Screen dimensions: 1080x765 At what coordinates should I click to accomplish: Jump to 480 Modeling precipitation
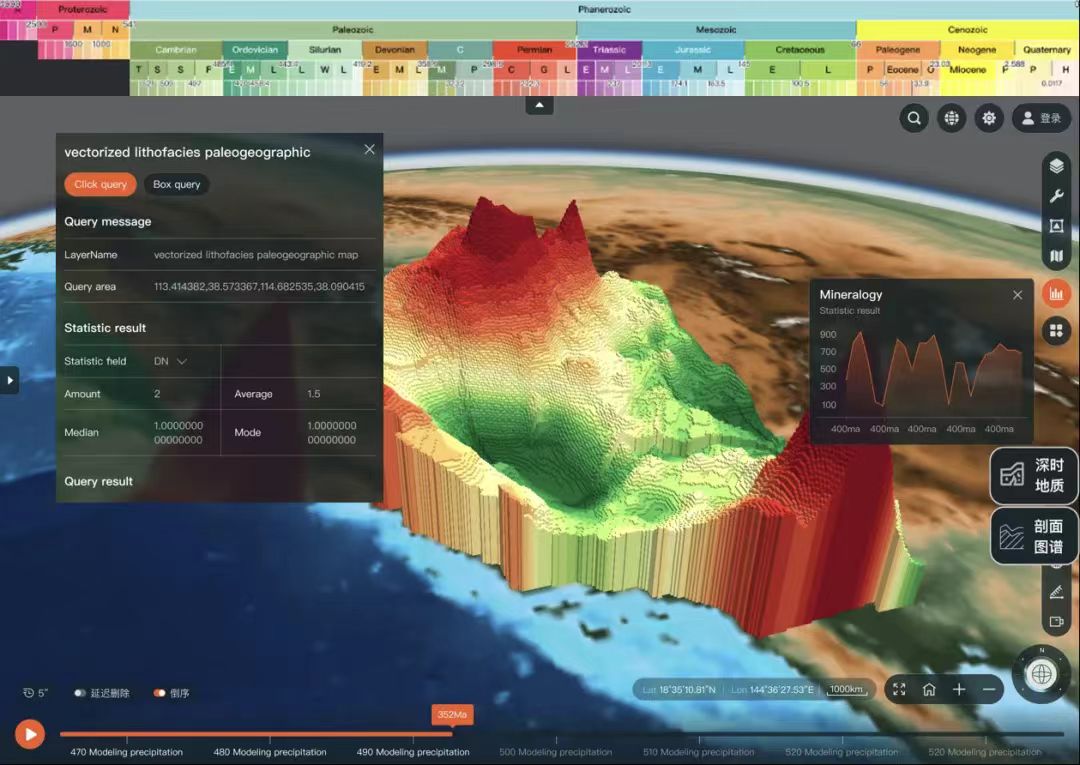[270, 752]
